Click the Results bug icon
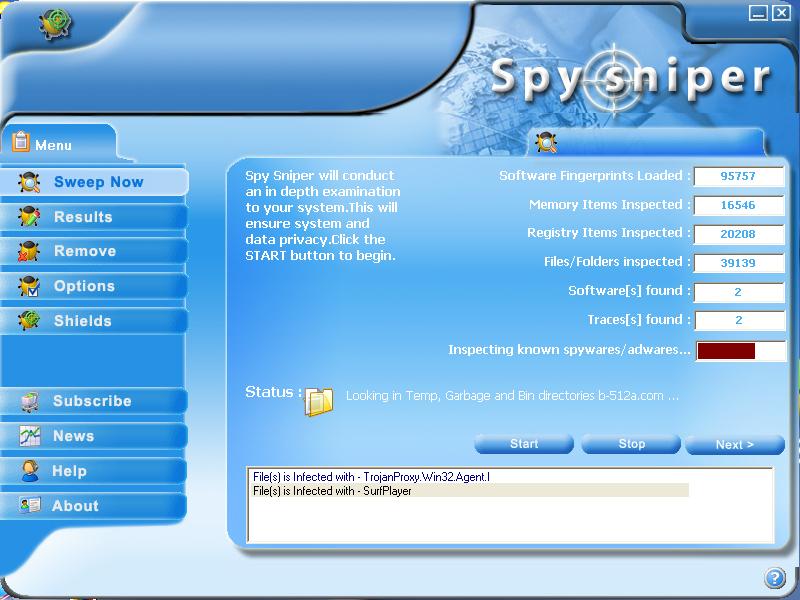Image resolution: width=800 pixels, height=600 pixels. pyautogui.click(x=29, y=217)
